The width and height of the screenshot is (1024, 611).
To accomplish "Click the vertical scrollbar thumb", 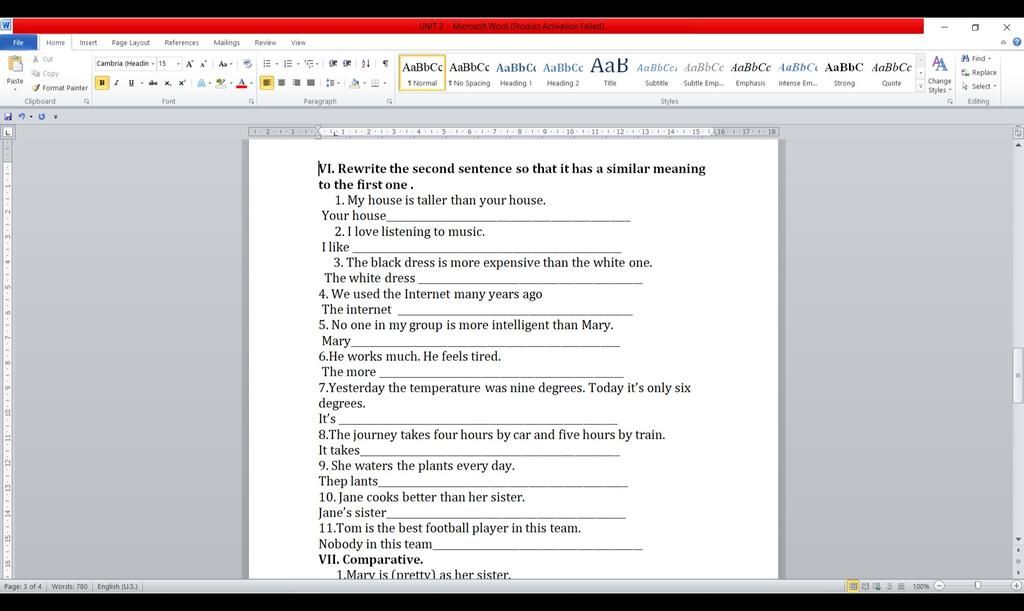I will point(1017,375).
